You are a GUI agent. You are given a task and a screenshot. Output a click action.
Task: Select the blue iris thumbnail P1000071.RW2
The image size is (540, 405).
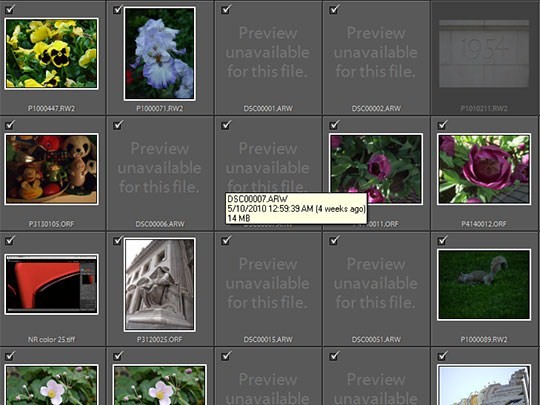pos(160,54)
